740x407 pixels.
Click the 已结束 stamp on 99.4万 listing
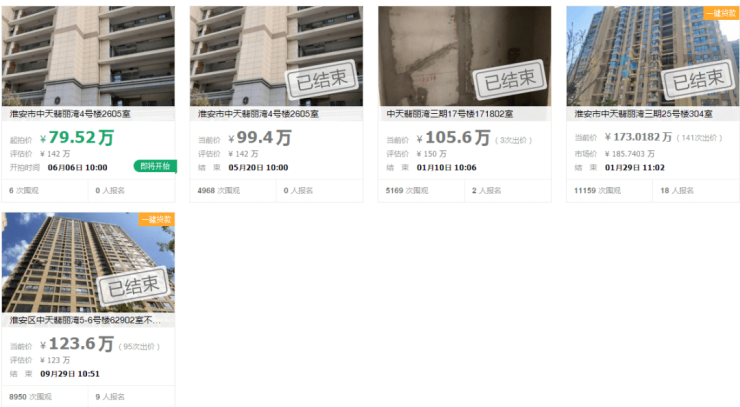click(322, 79)
